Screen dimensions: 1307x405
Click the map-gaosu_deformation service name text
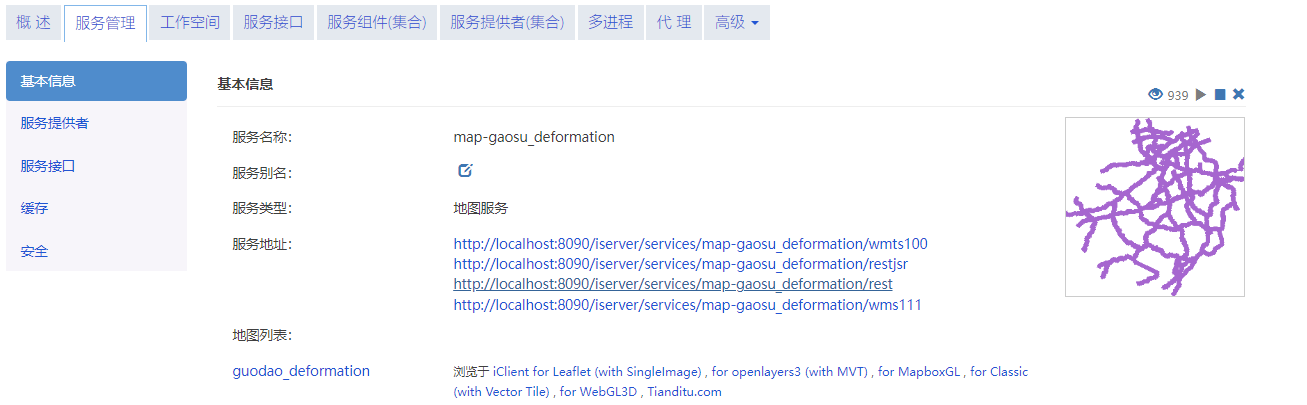pos(534,137)
